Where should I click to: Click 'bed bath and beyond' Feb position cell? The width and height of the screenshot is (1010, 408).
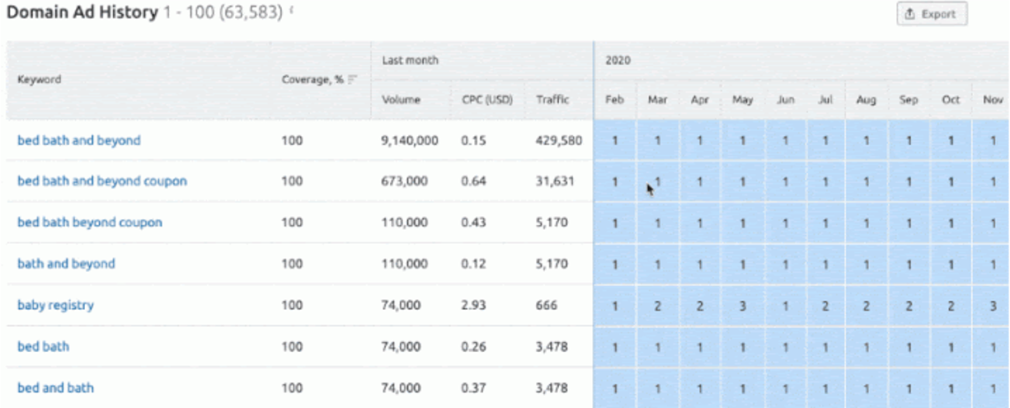615,140
